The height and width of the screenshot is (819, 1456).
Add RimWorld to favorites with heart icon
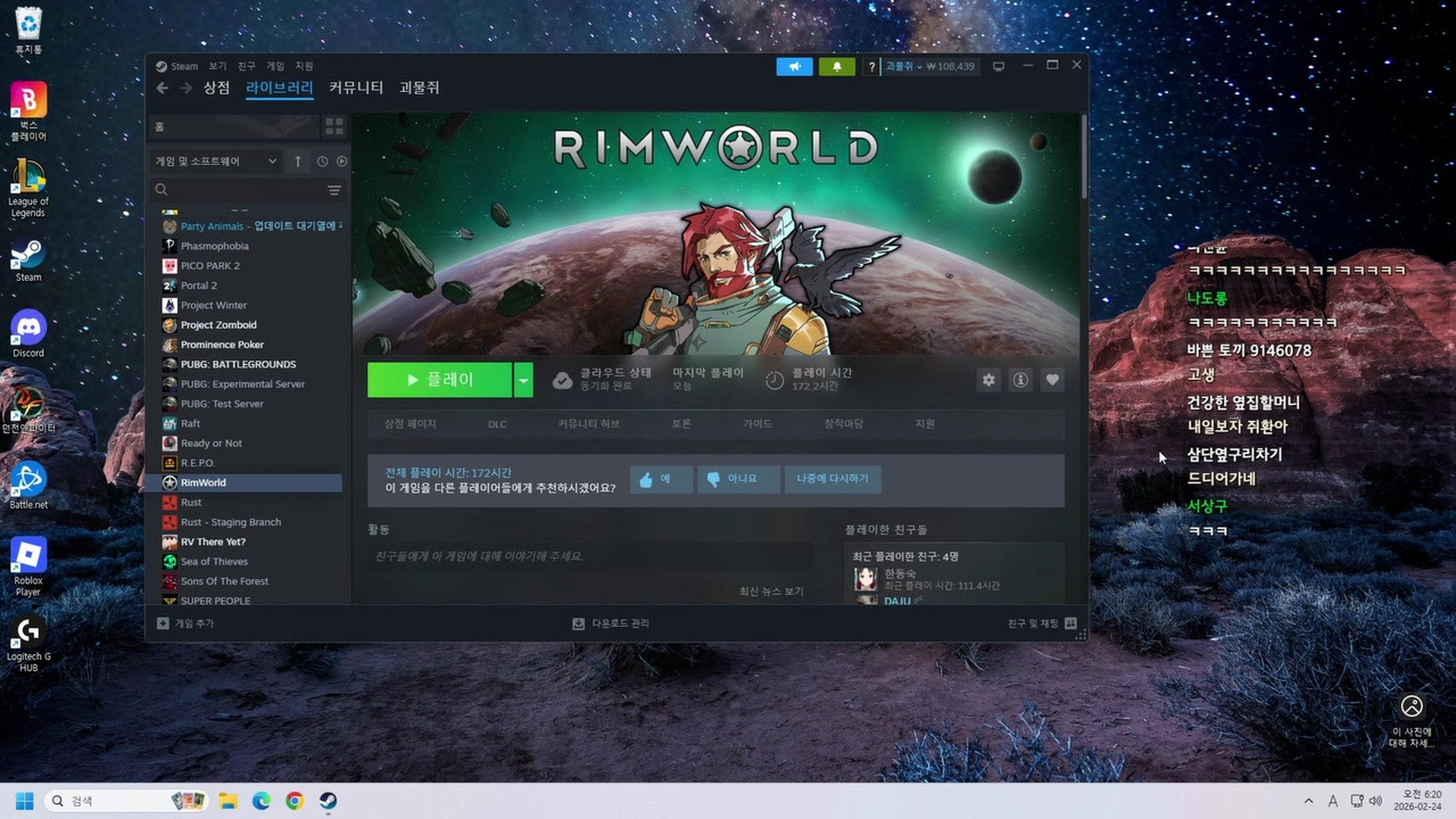tap(1052, 380)
